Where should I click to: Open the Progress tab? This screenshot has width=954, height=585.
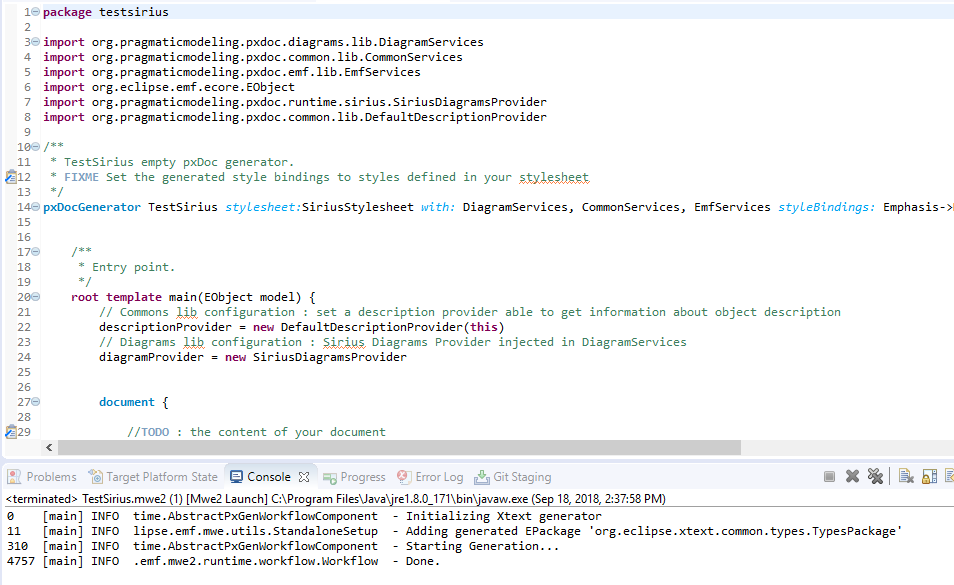[354, 477]
